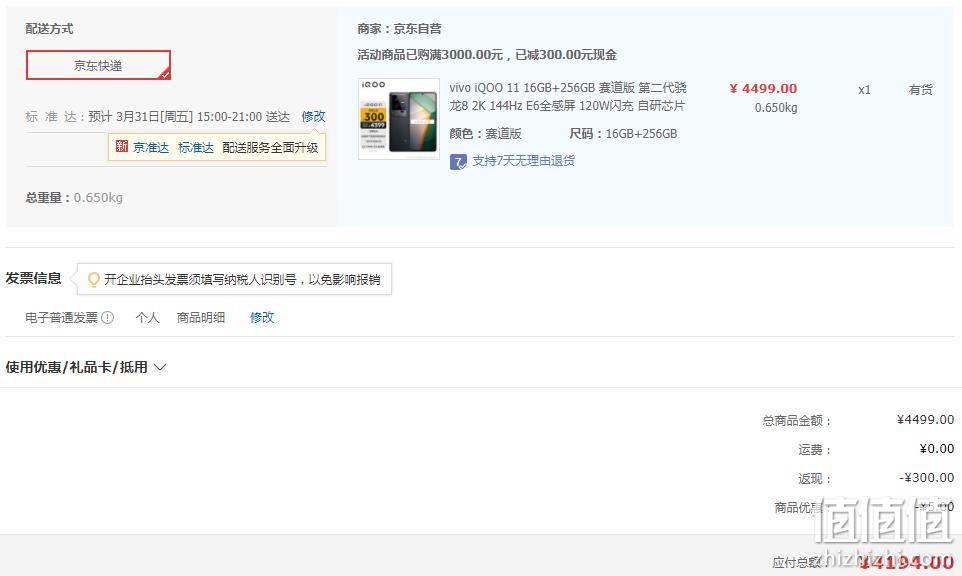This screenshot has width=962, height=576.
Task: Click the ¥4499.00 red product price
Action: click(763, 88)
